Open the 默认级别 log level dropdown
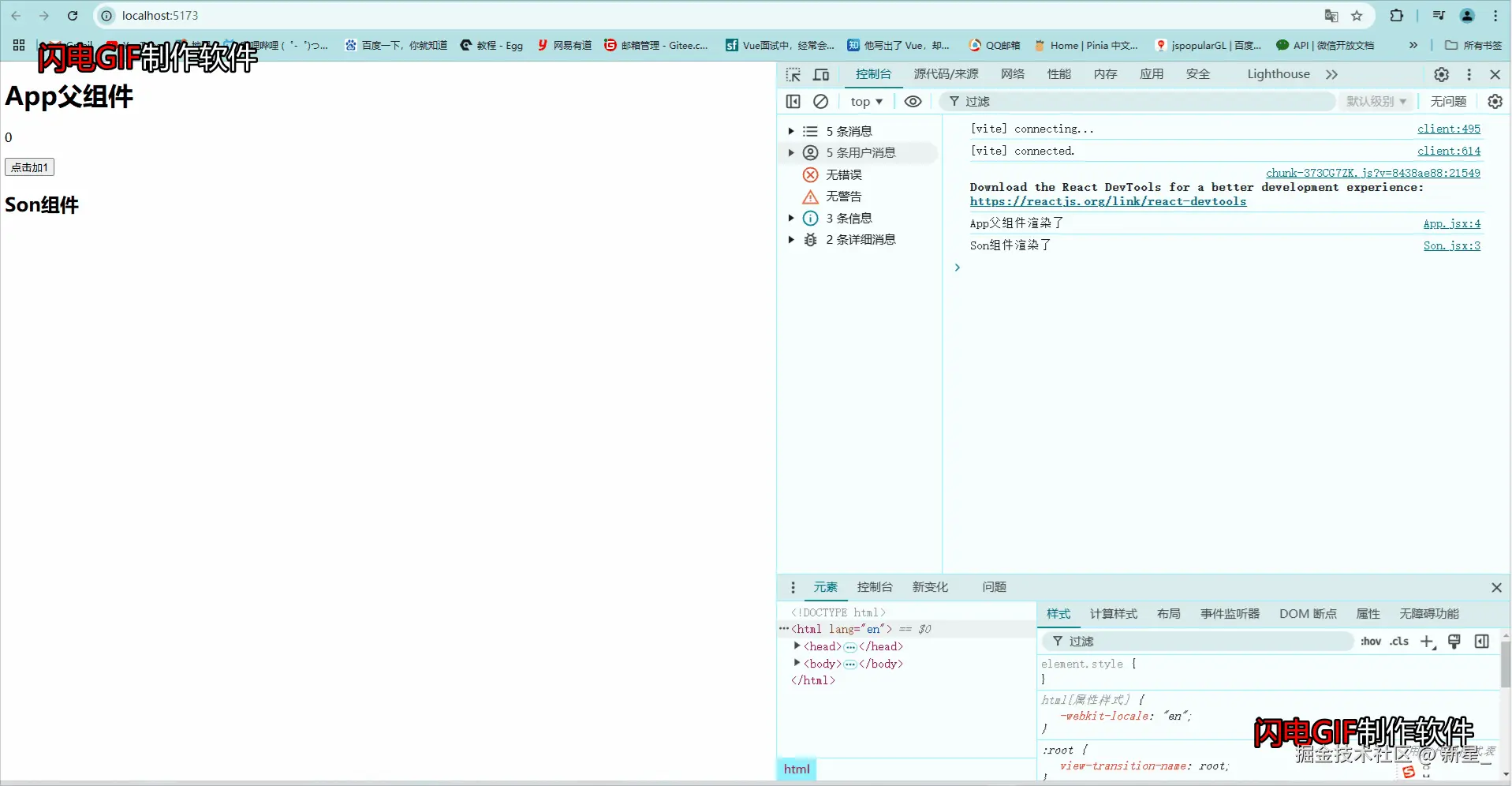1512x786 pixels. pos(1376,101)
